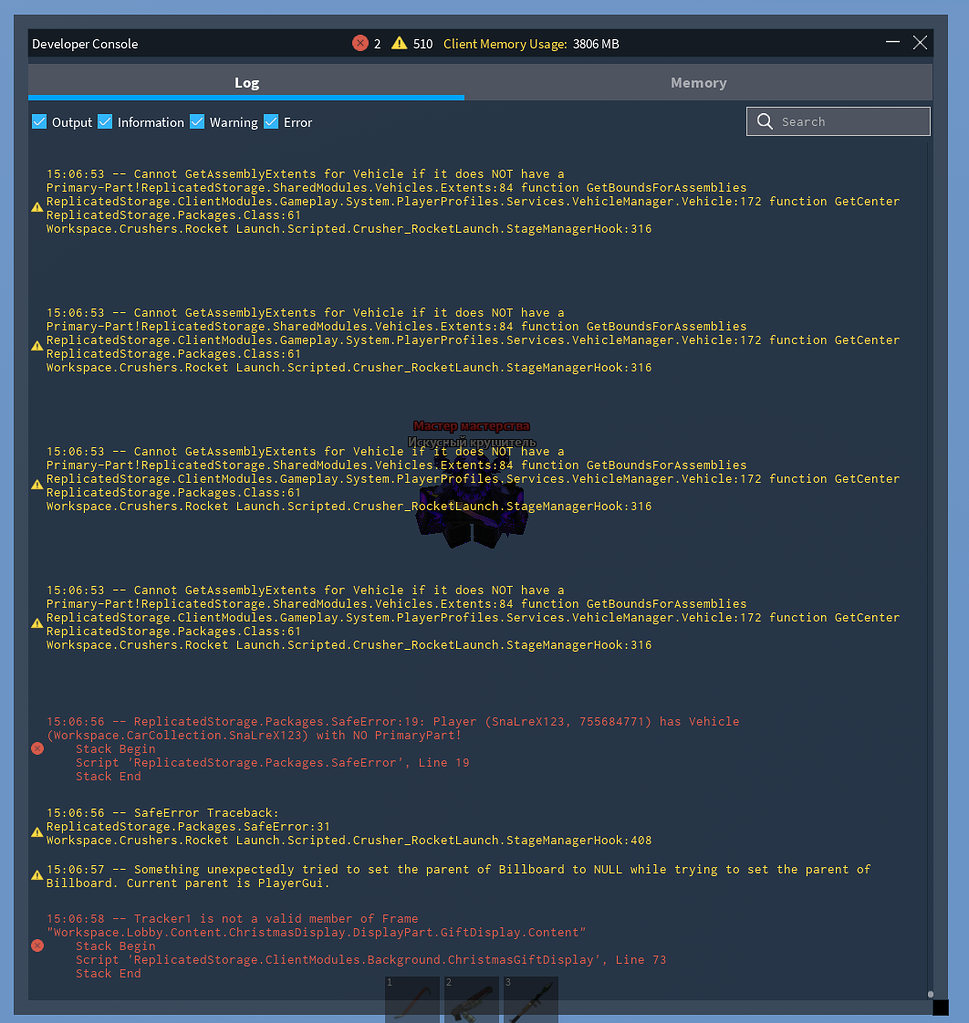This screenshot has height=1023, width=969.
Task: Toggle the Warning filter checkbox
Action: (x=196, y=121)
